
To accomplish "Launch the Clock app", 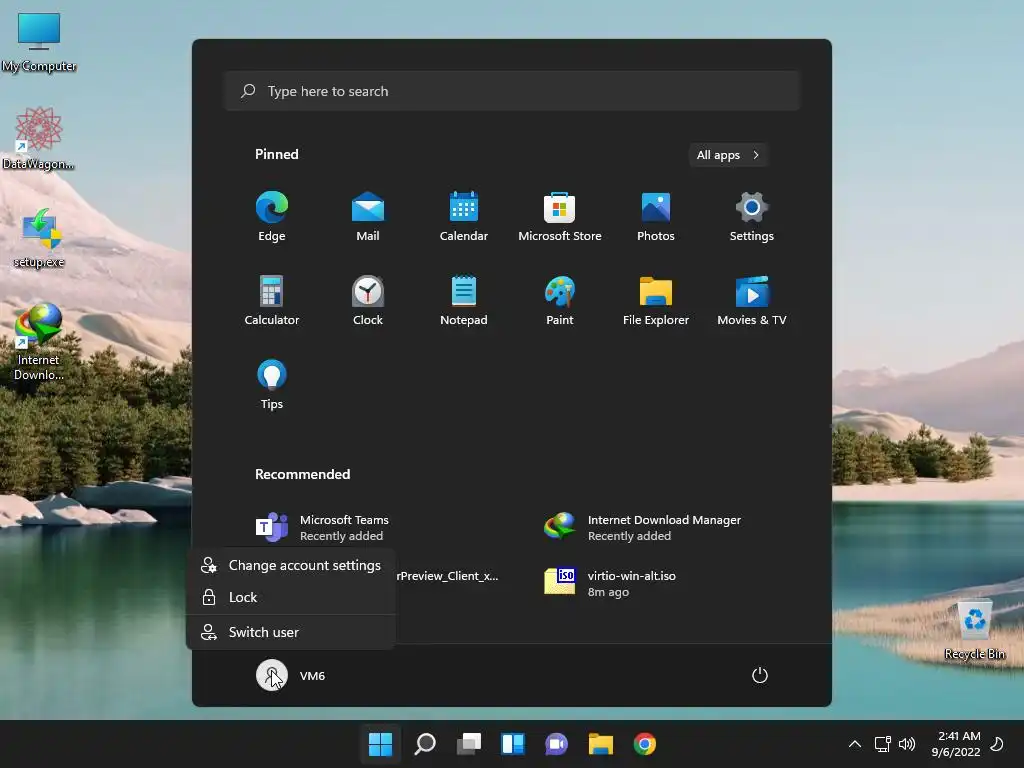I will pyautogui.click(x=368, y=300).
